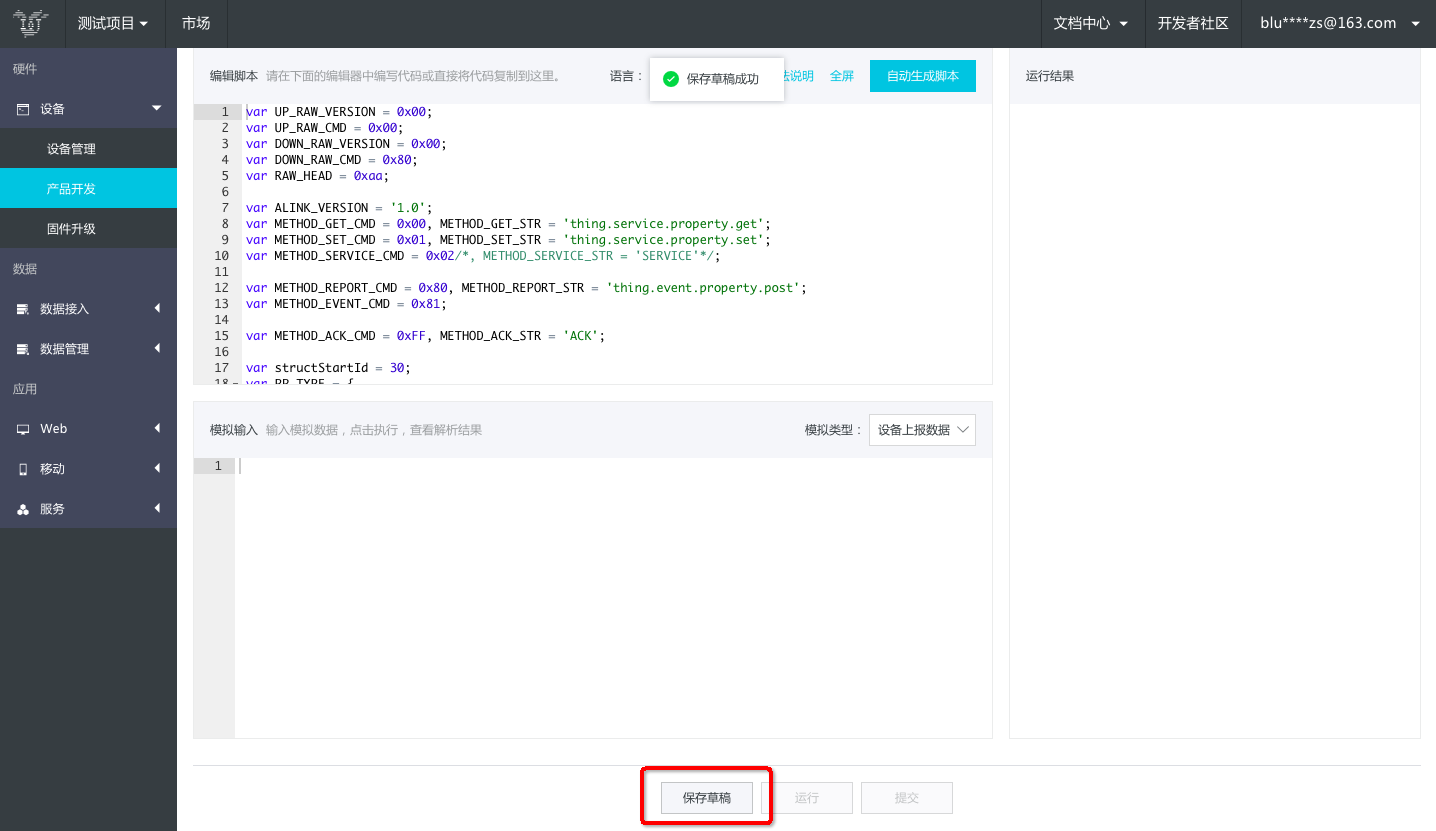The height and width of the screenshot is (831, 1436).
Task: Click the METHOD_GET_CMD code line
Action: point(508,224)
